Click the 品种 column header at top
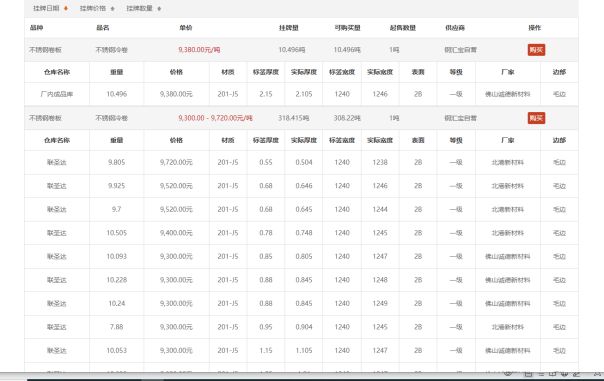The height and width of the screenshot is (381, 604). click(x=36, y=28)
